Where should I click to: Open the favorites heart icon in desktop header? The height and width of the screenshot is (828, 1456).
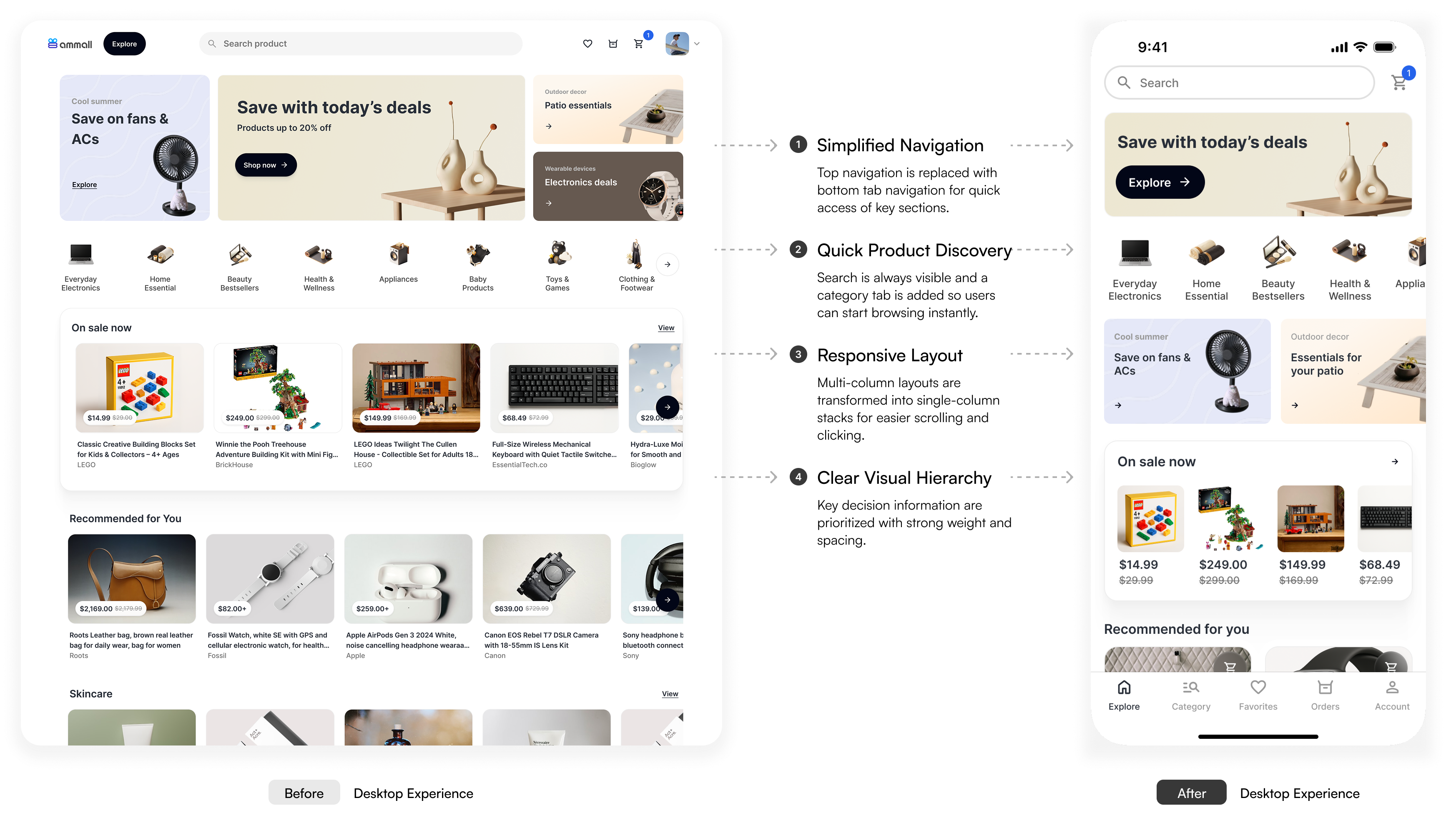[x=587, y=44]
